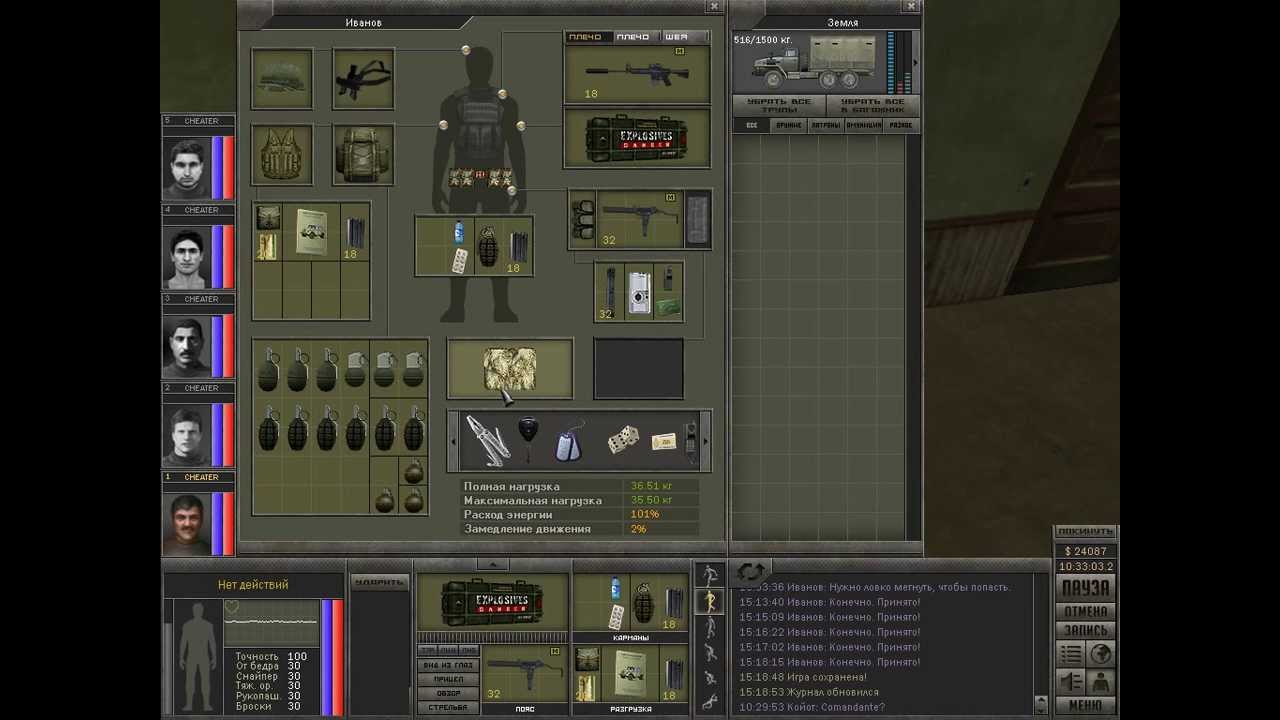Screen dimensions: 1280x720
Task: Open the squad member person icon
Action: tap(1100, 682)
